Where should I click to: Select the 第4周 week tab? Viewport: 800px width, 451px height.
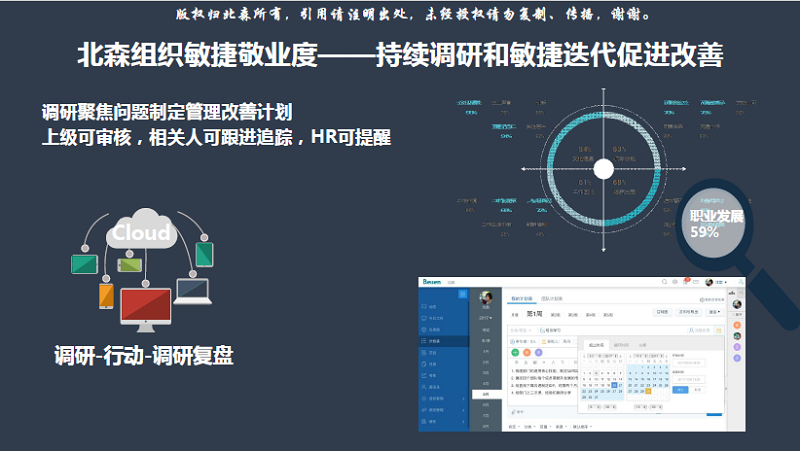(590, 315)
